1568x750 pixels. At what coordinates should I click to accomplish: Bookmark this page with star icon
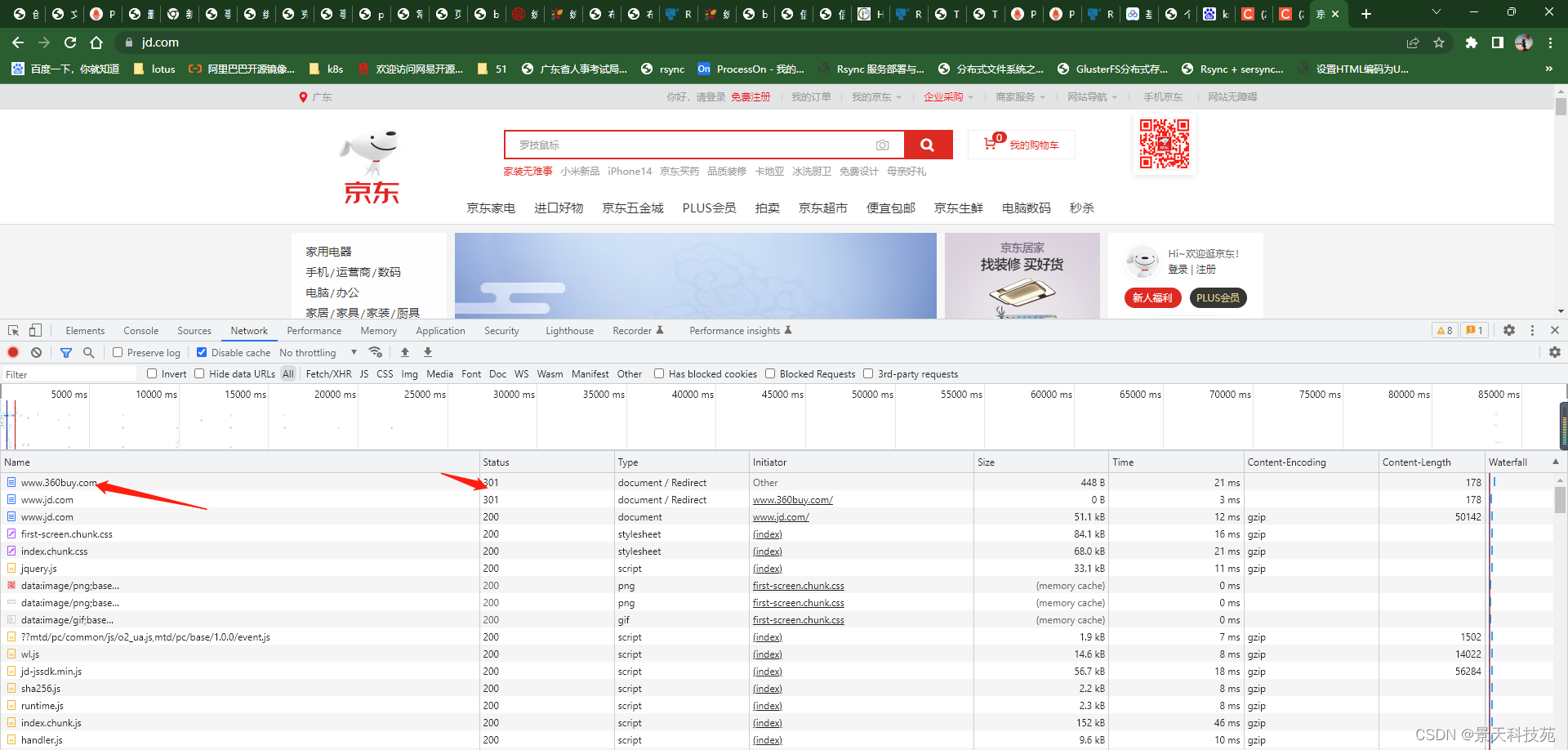(x=1439, y=42)
